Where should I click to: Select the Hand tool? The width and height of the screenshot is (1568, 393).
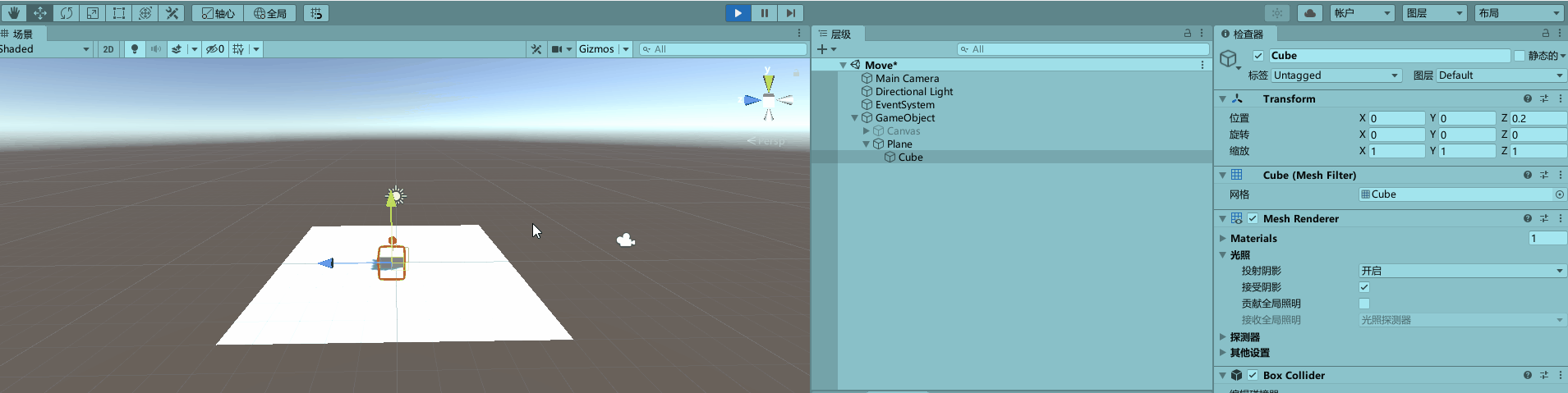(13, 13)
